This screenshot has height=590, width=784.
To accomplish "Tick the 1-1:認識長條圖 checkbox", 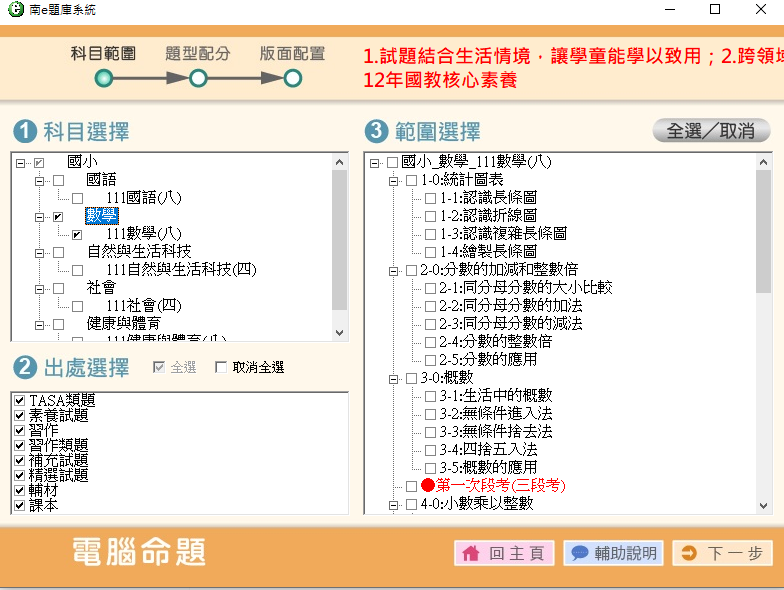I will [430, 198].
